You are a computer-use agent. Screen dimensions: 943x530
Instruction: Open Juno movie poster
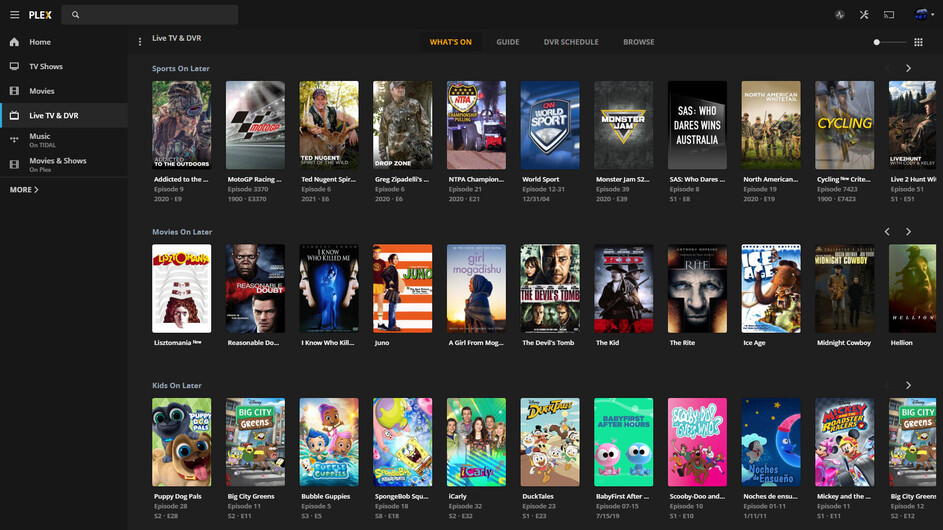tap(402, 289)
